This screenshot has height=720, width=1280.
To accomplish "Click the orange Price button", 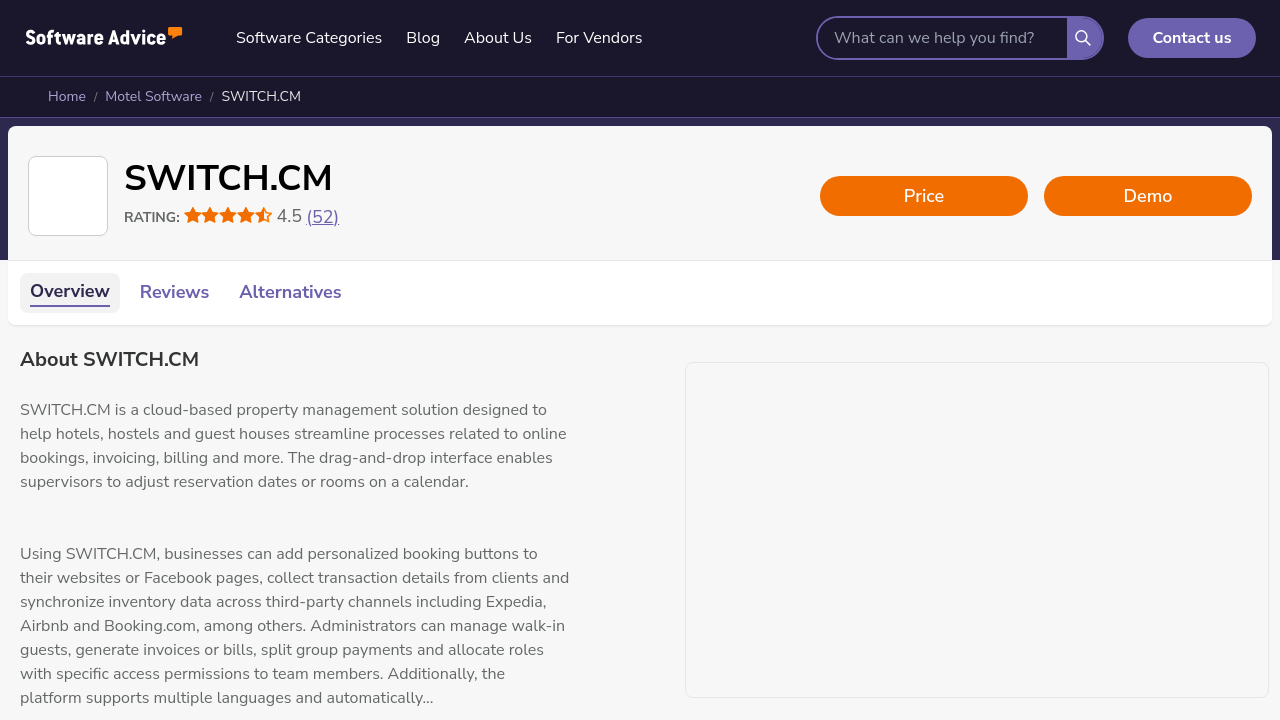I will (x=924, y=196).
